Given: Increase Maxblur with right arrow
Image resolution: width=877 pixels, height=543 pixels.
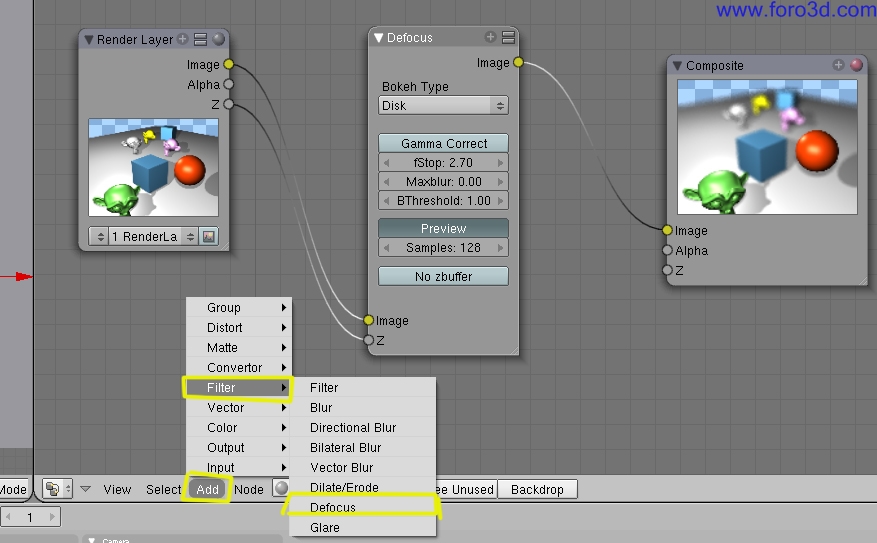Looking at the screenshot, I should tap(501, 182).
